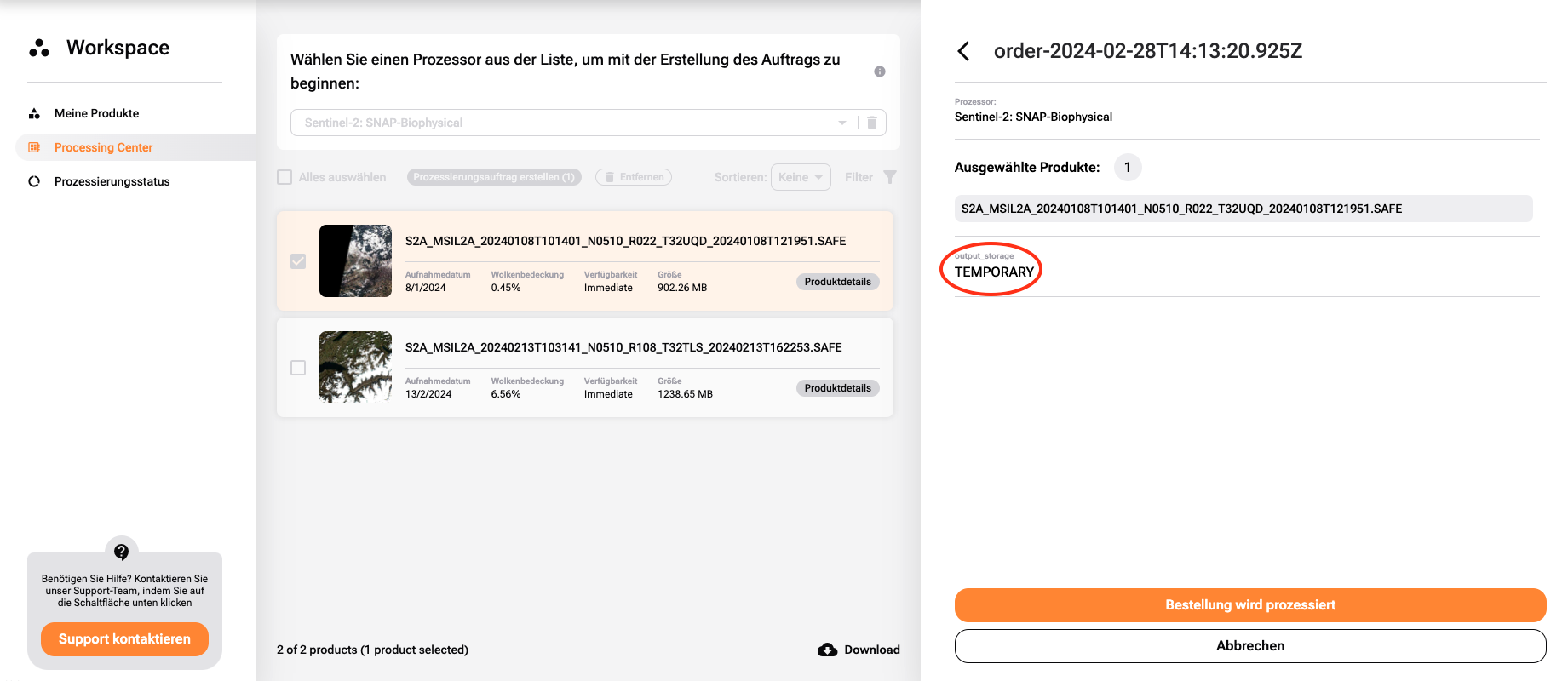Click the info icon beside processor prompt
The width and height of the screenshot is (1568, 681).
point(880,72)
